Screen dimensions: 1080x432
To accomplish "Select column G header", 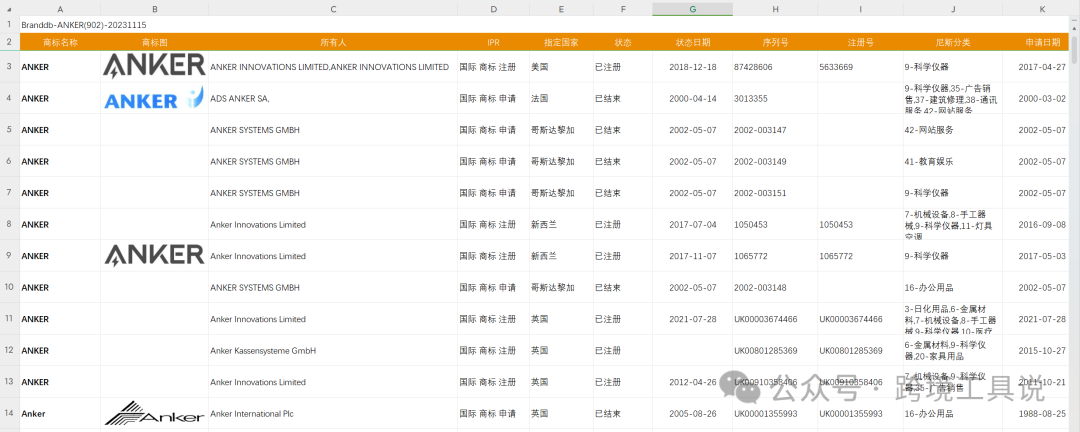I will tap(692, 9).
